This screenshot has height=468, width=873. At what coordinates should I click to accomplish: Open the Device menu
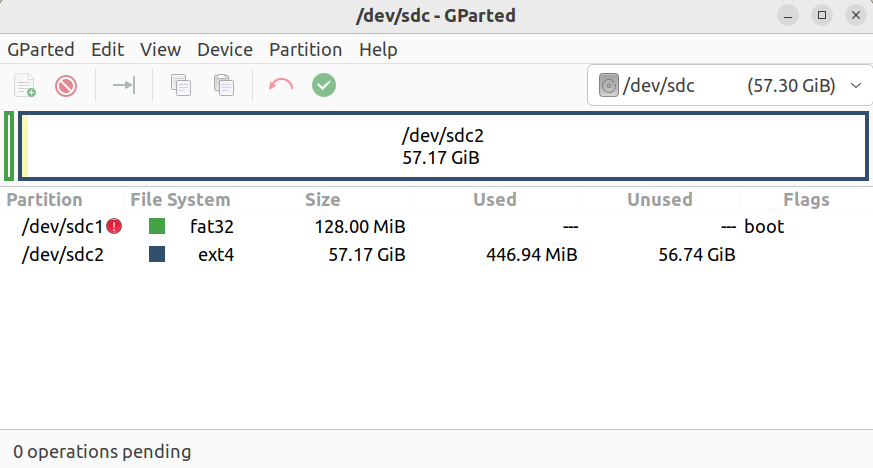(x=225, y=50)
